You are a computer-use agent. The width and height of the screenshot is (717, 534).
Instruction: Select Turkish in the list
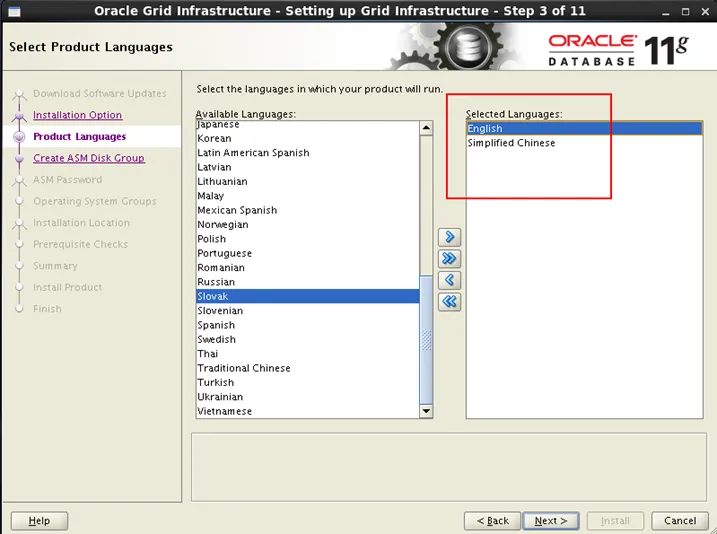[x=308, y=383]
